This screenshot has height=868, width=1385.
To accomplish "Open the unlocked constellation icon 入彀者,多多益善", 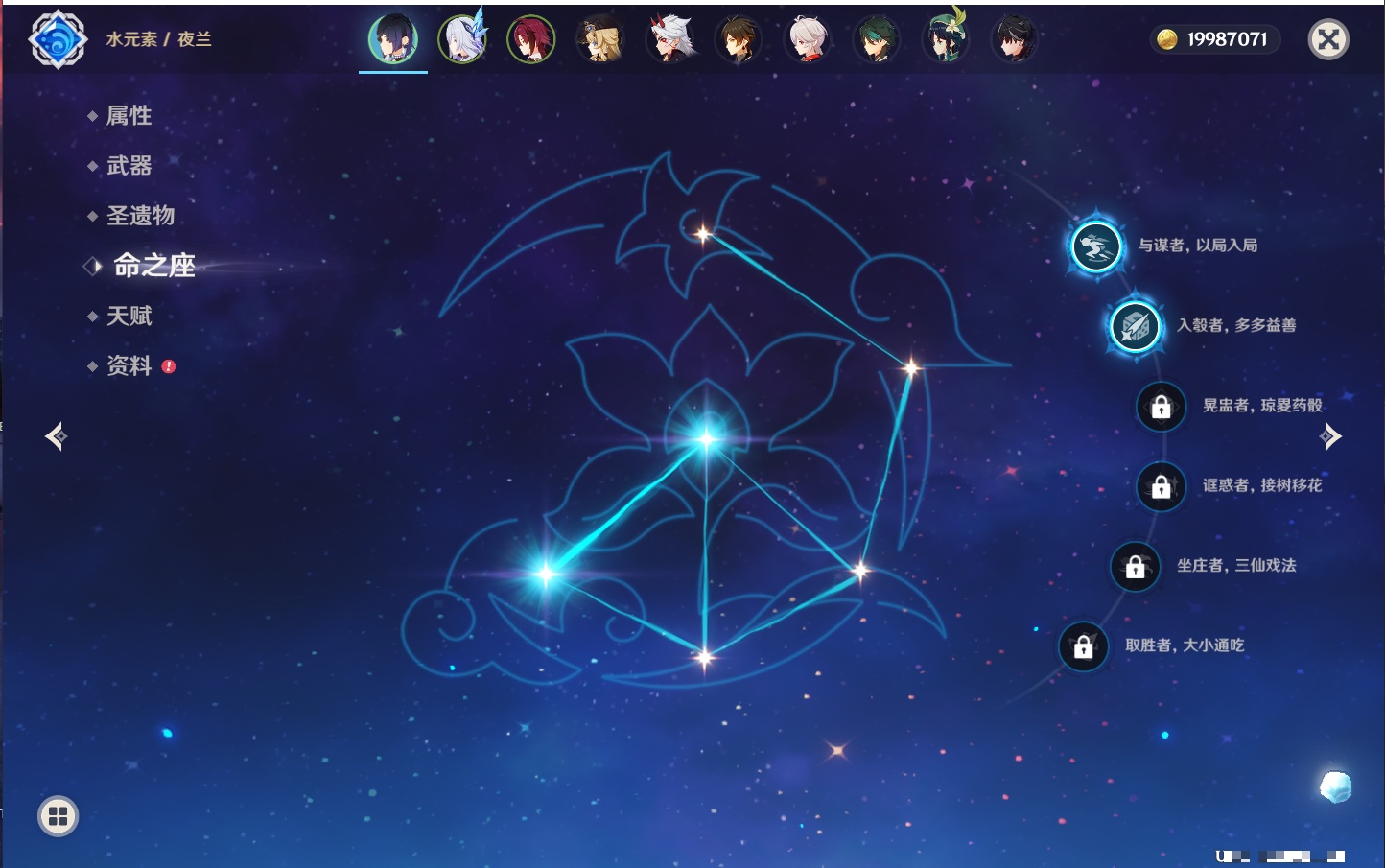I will click(1135, 326).
